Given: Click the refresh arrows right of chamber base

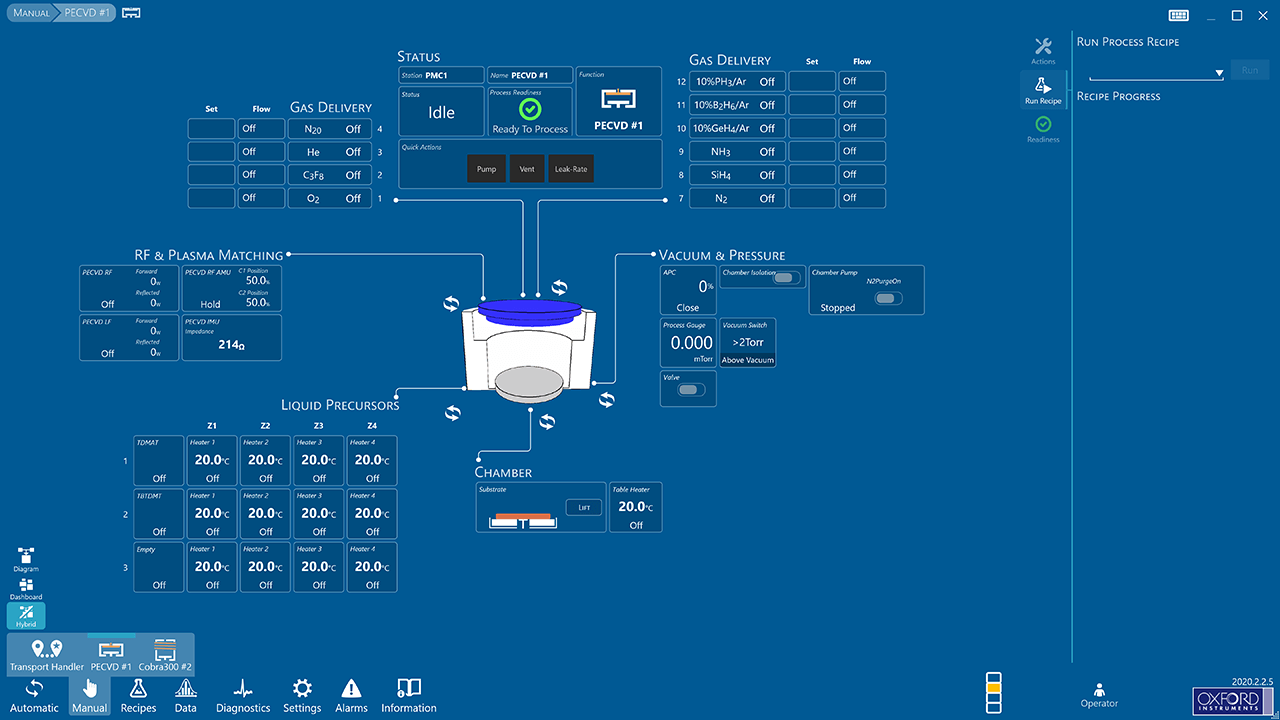Looking at the screenshot, I should tap(607, 400).
